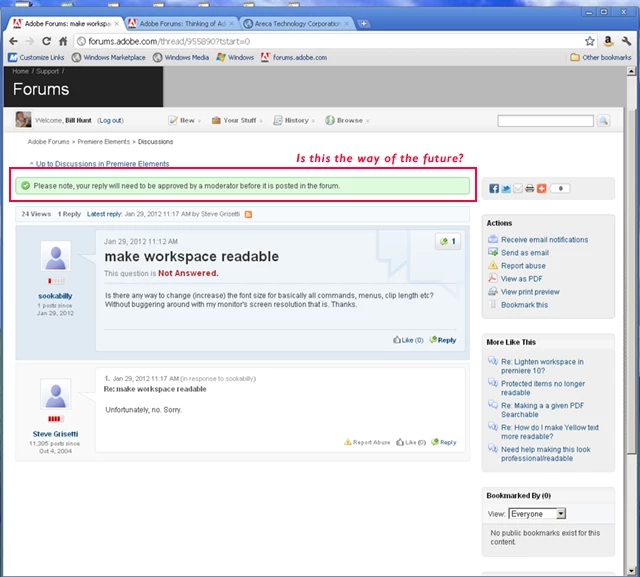Report Abuse on Steve Grisetti's reply
The image size is (640, 577).
[367, 442]
